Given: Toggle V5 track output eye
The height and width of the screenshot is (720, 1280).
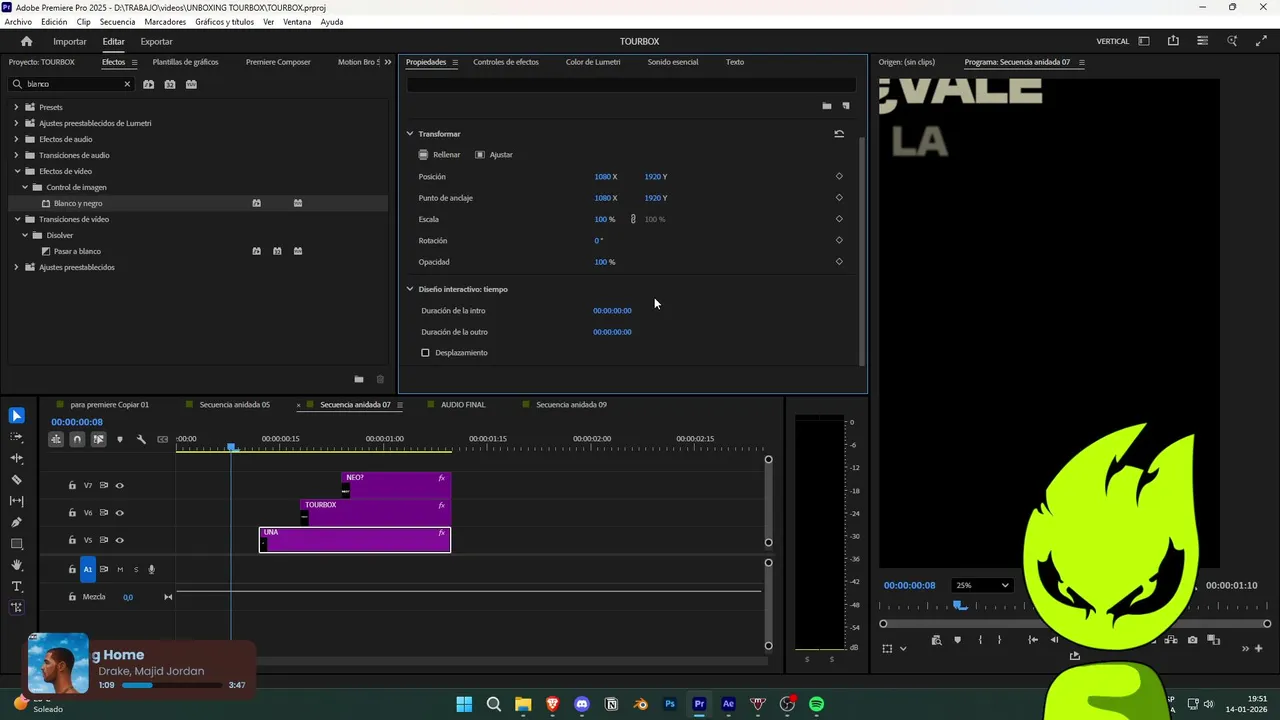Looking at the screenshot, I should pyautogui.click(x=119, y=540).
